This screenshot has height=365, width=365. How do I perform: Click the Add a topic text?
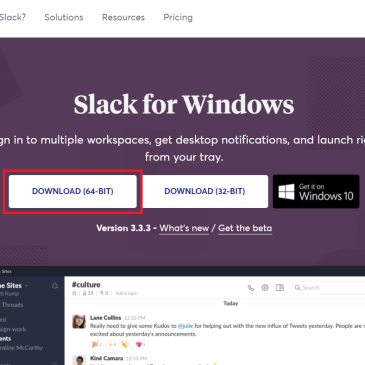(126, 293)
